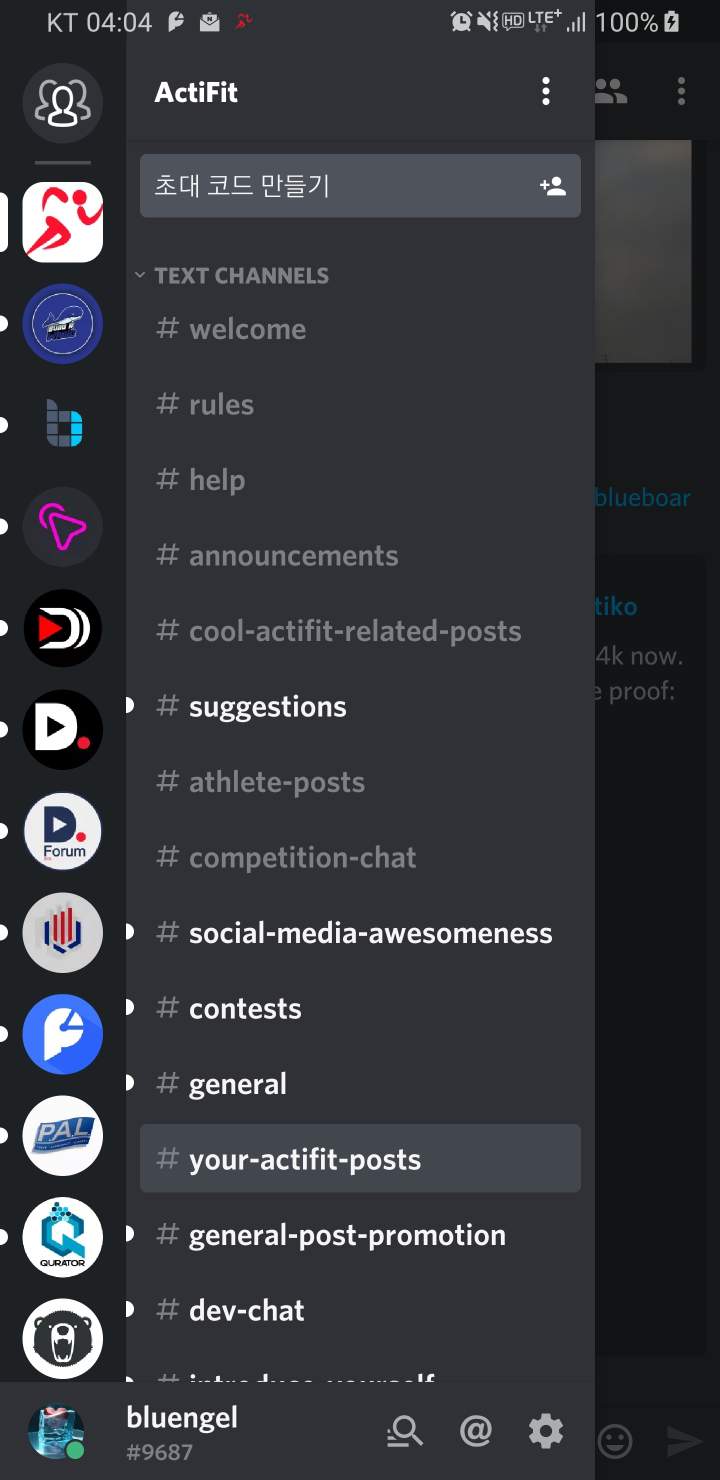
Task: Open the emoji picker in message bar
Action: point(615,1441)
